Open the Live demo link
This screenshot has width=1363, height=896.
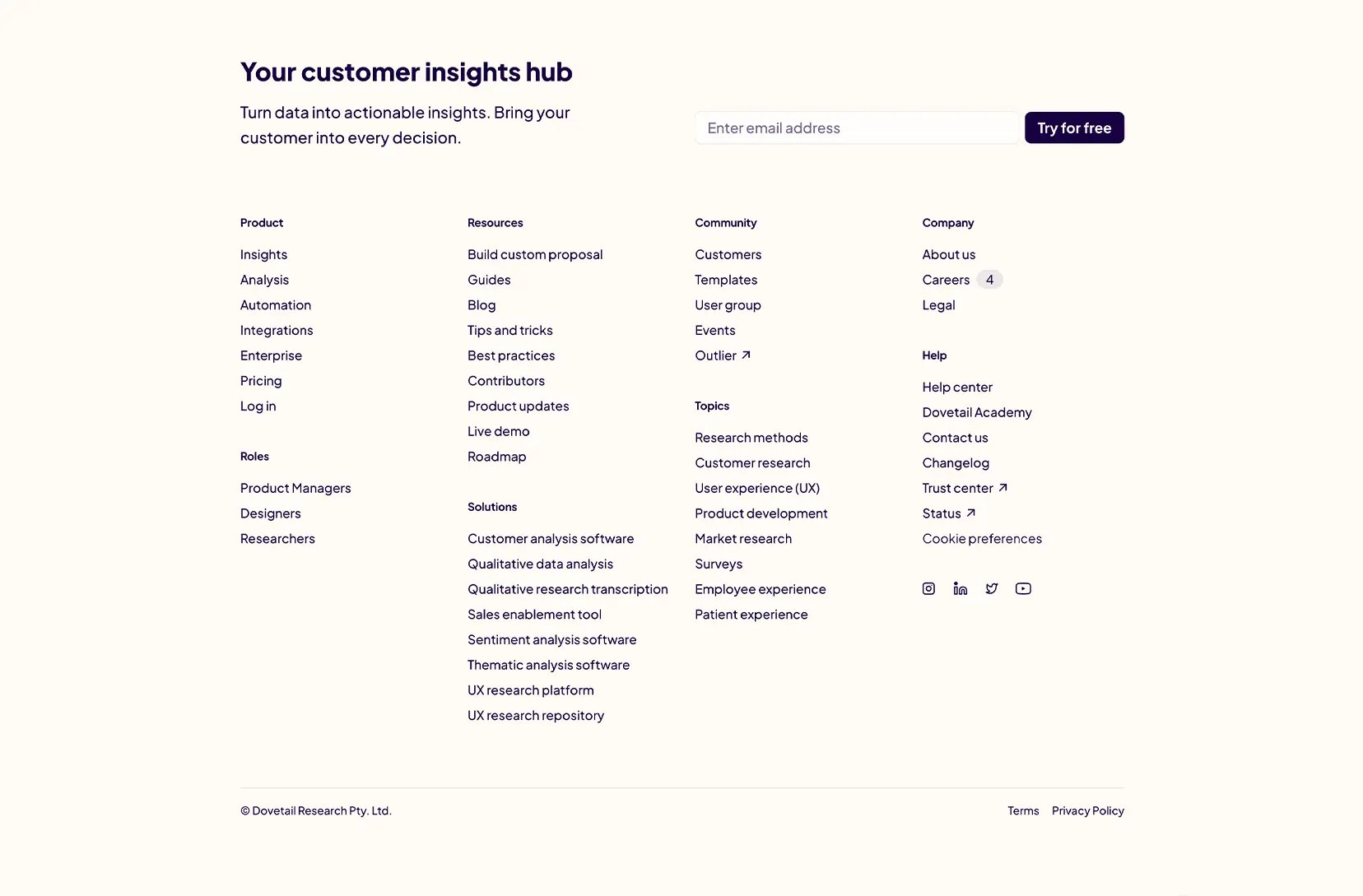click(499, 431)
